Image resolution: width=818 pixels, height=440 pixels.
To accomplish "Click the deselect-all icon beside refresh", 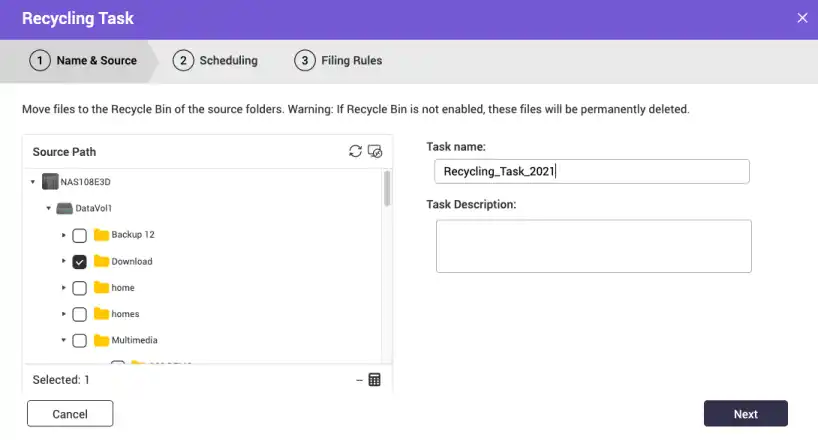I will coord(375,151).
